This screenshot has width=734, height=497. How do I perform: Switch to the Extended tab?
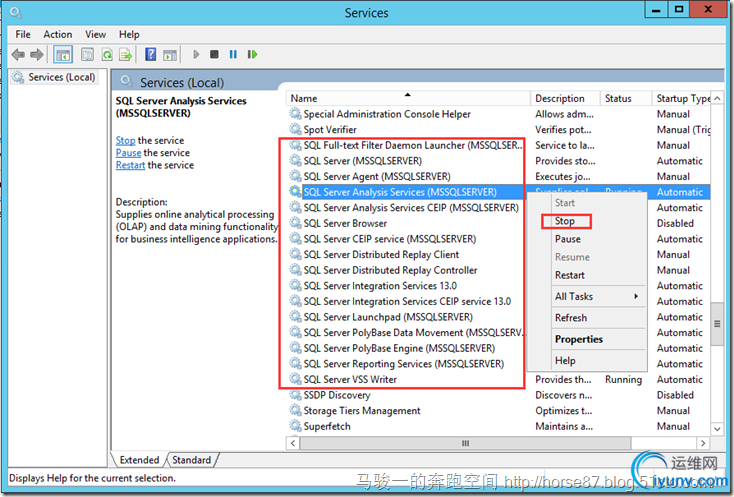click(139, 460)
